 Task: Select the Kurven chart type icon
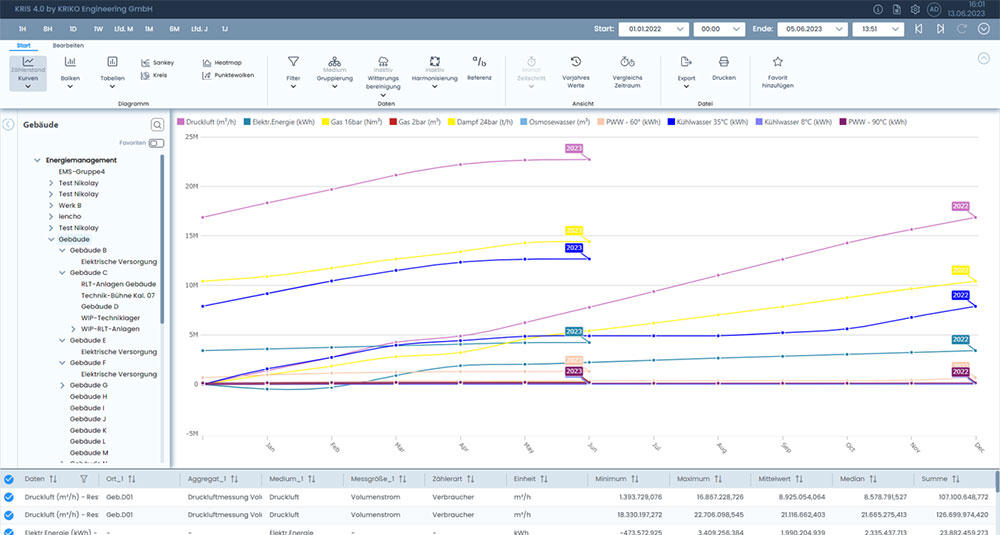(x=28, y=62)
